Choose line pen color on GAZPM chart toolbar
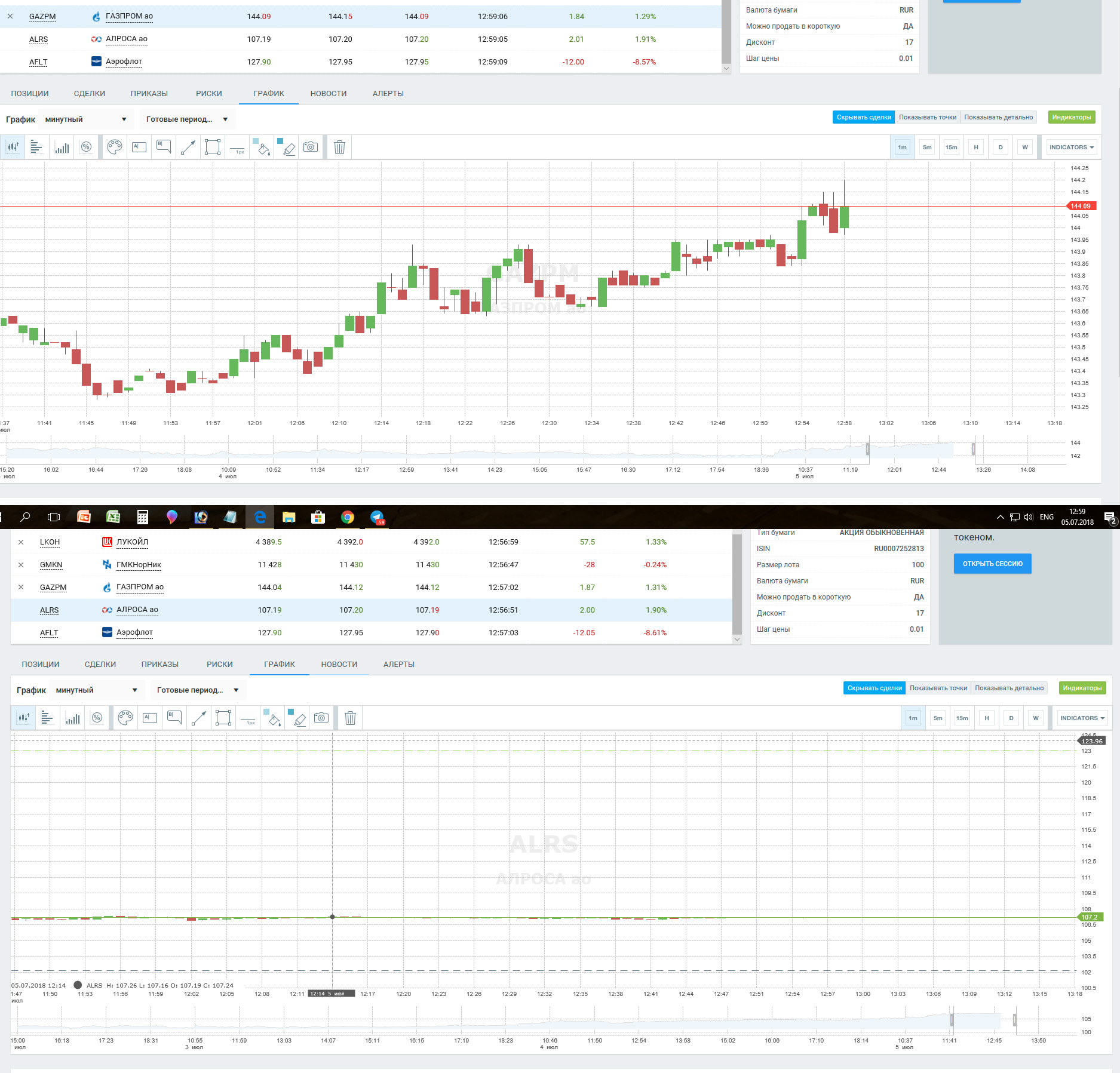The width and height of the screenshot is (1120, 1073). coord(287,147)
